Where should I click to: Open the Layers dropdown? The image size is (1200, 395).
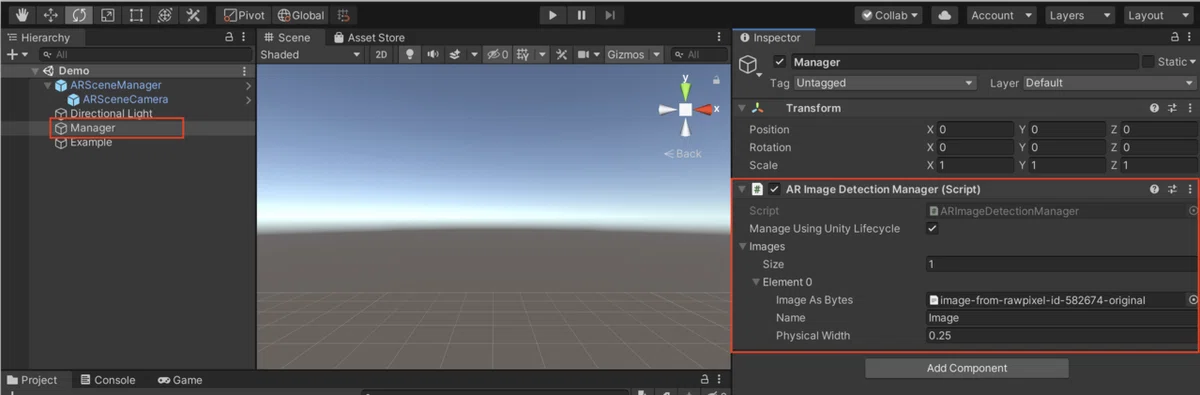point(1079,15)
